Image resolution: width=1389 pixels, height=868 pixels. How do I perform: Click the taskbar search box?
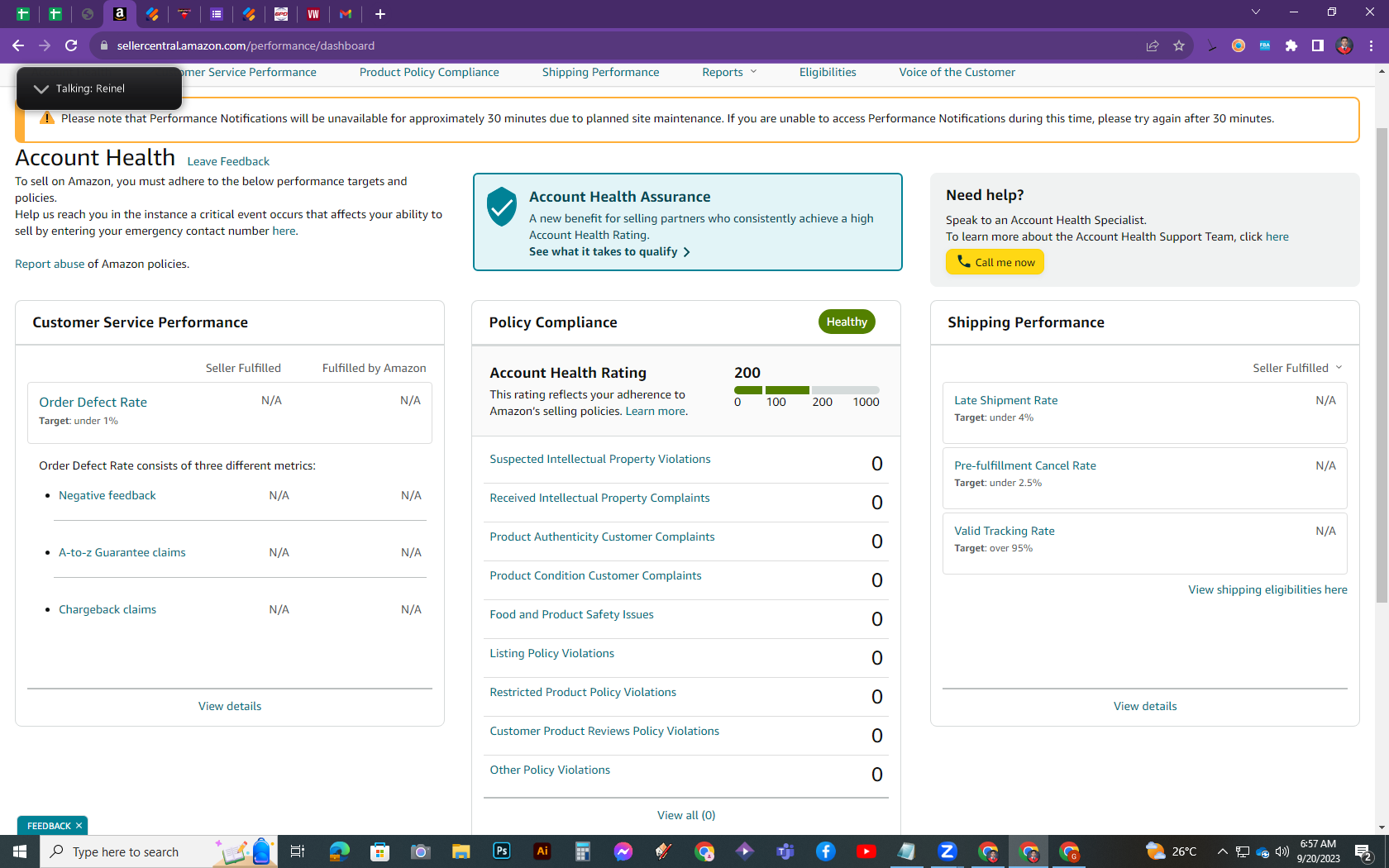pos(159,851)
